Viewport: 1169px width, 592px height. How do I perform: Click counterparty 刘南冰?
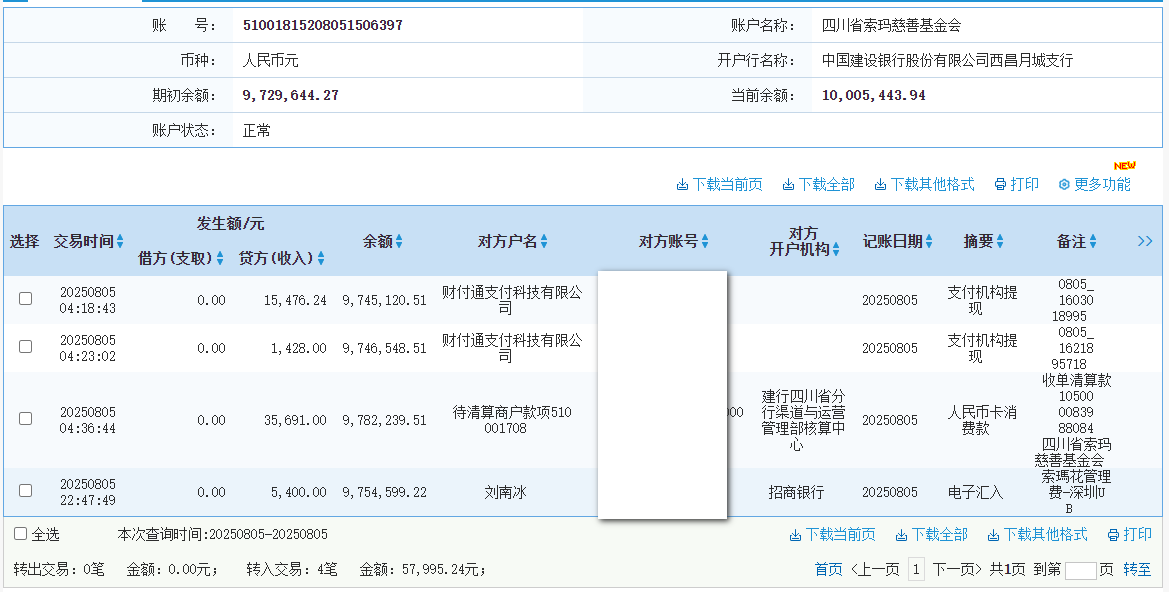pyautogui.click(x=505, y=492)
